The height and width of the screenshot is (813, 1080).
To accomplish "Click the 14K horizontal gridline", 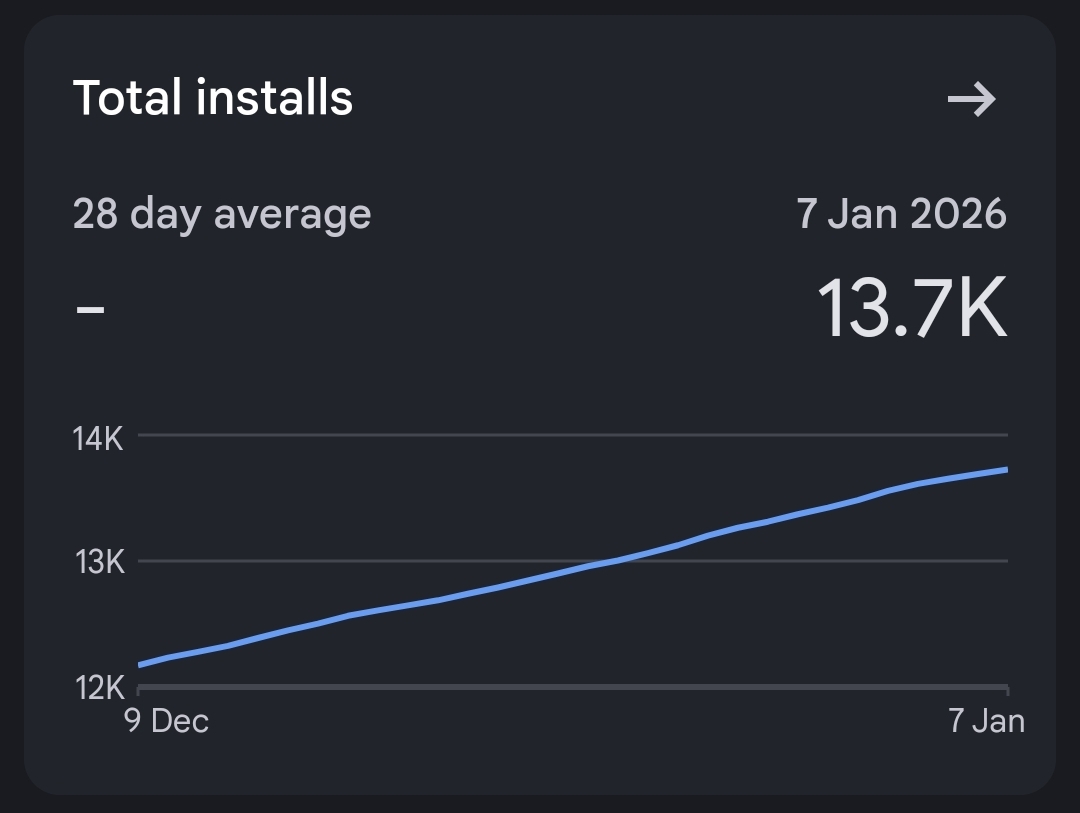I will (570, 435).
